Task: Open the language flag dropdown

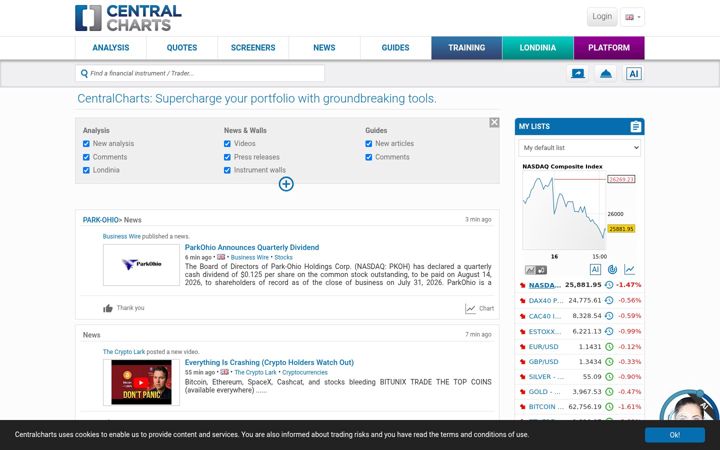Action: [x=632, y=17]
